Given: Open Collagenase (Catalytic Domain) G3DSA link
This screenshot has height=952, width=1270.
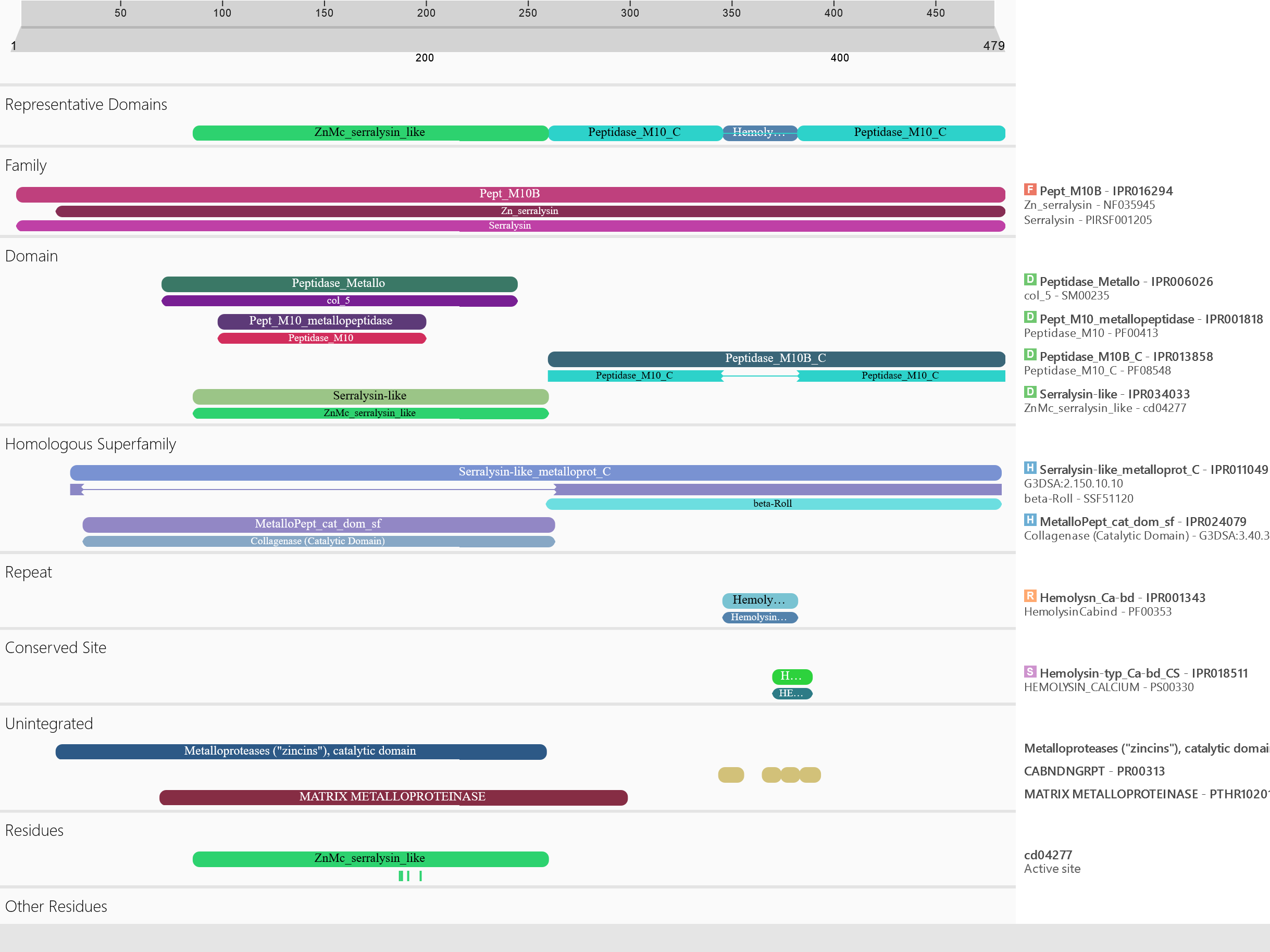Looking at the screenshot, I should tap(1147, 536).
